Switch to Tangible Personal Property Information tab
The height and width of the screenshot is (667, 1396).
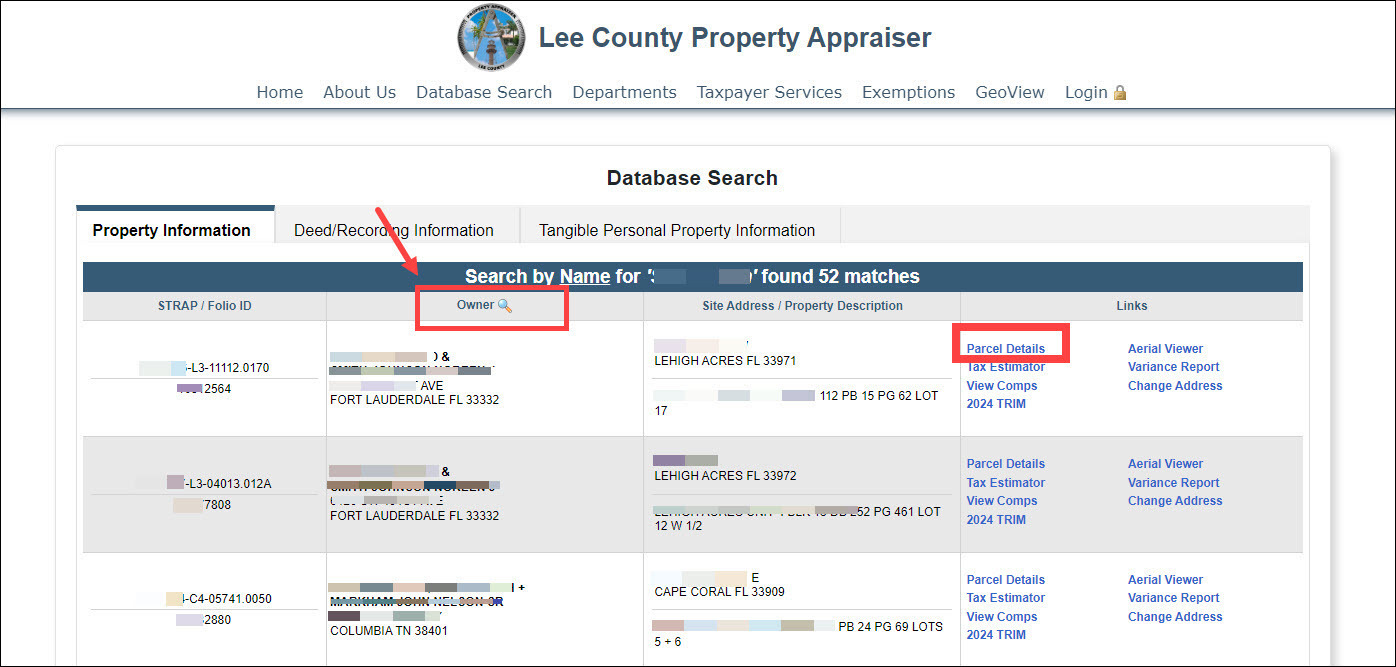click(x=677, y=230)
